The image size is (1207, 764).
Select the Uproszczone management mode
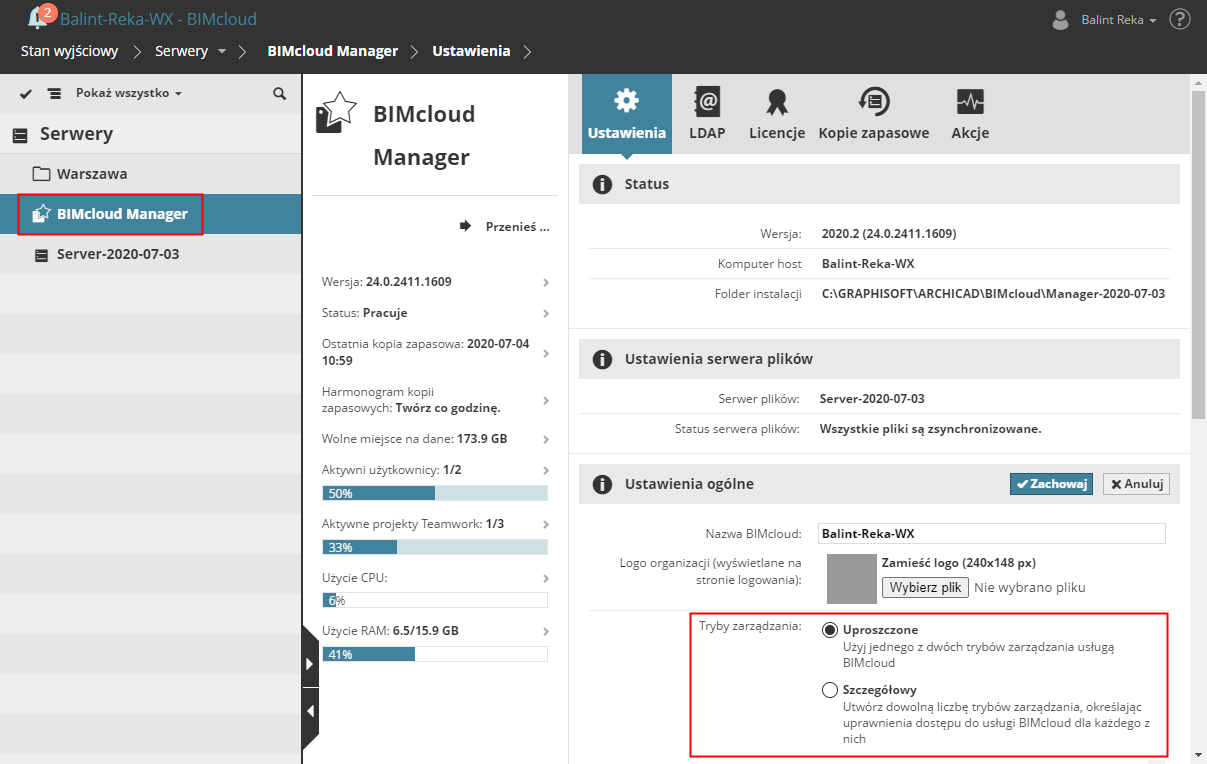[x=830, y=630]
